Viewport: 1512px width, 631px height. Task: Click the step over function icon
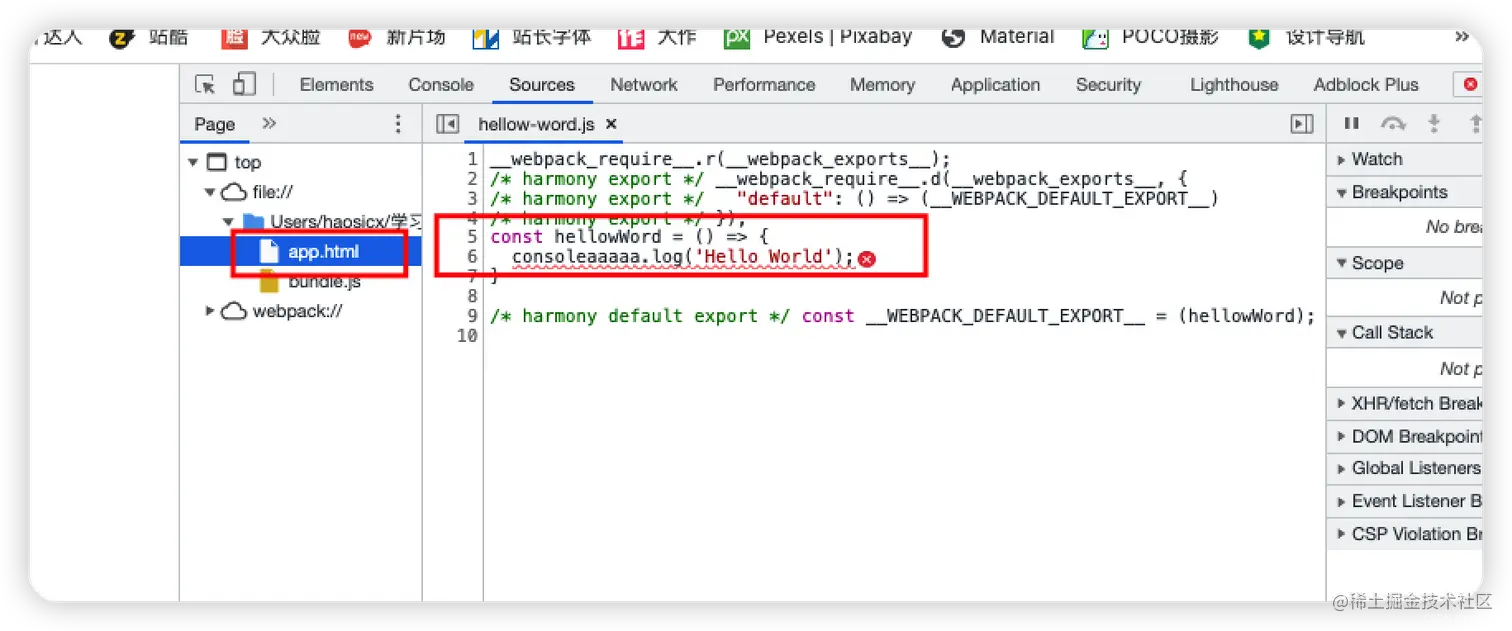click(x=1393, y=124)
